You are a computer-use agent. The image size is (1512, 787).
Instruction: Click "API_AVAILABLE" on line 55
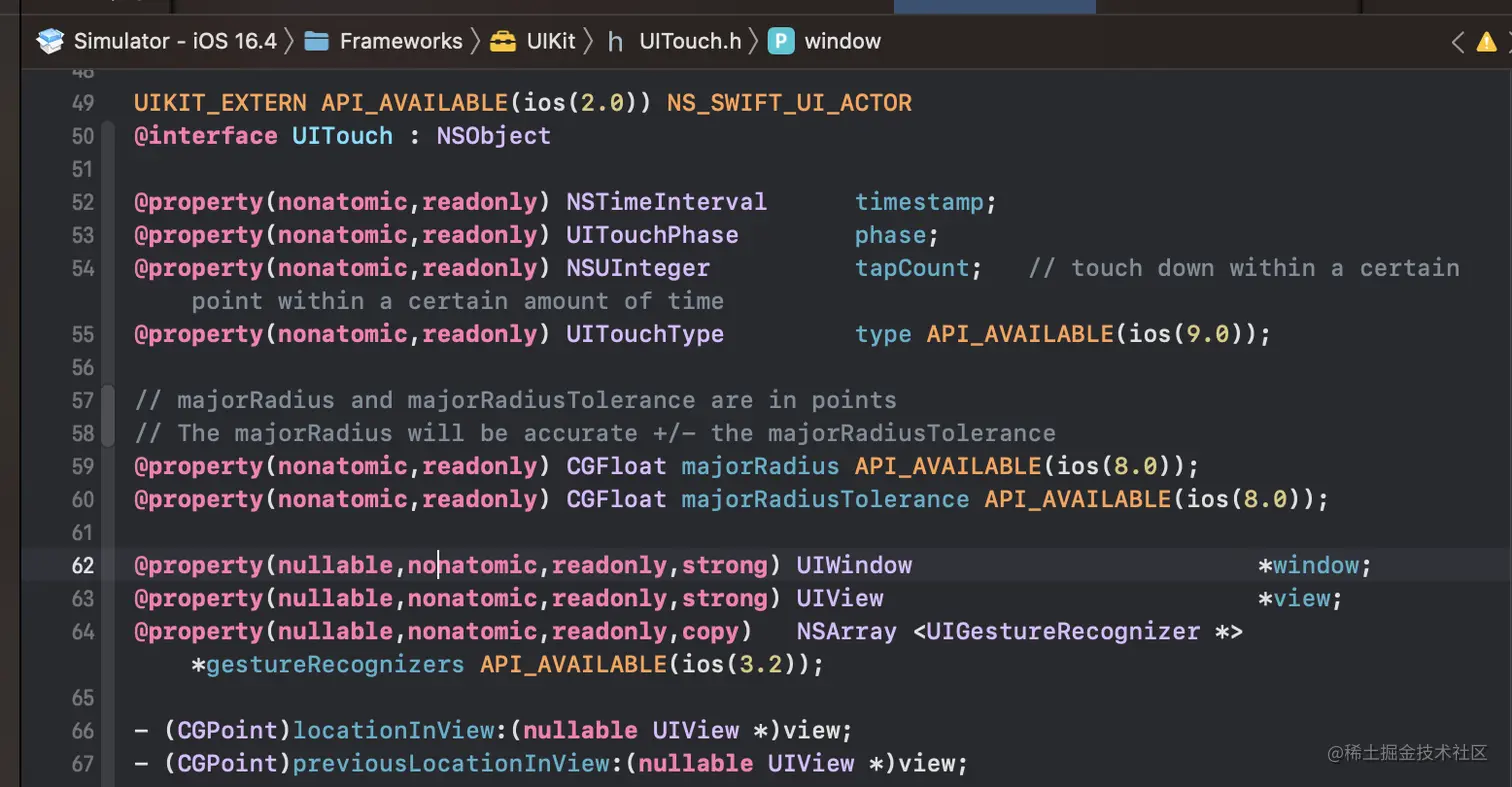1020,334
